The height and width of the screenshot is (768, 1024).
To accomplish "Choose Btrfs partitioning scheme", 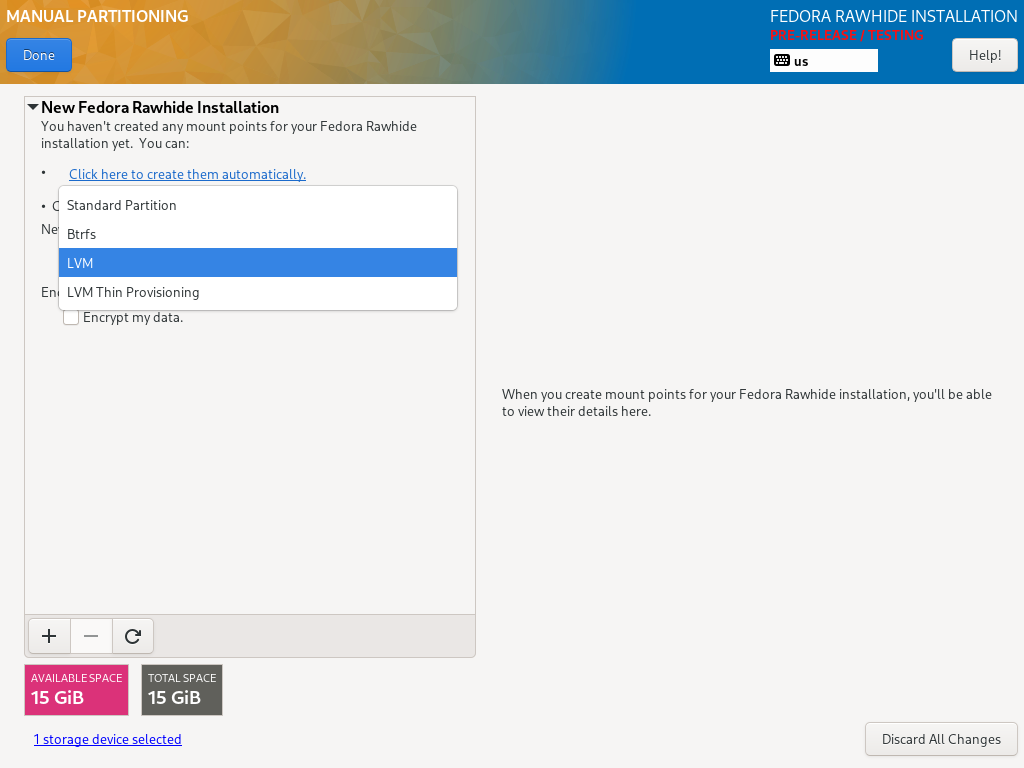I will [x=258, y=234].
